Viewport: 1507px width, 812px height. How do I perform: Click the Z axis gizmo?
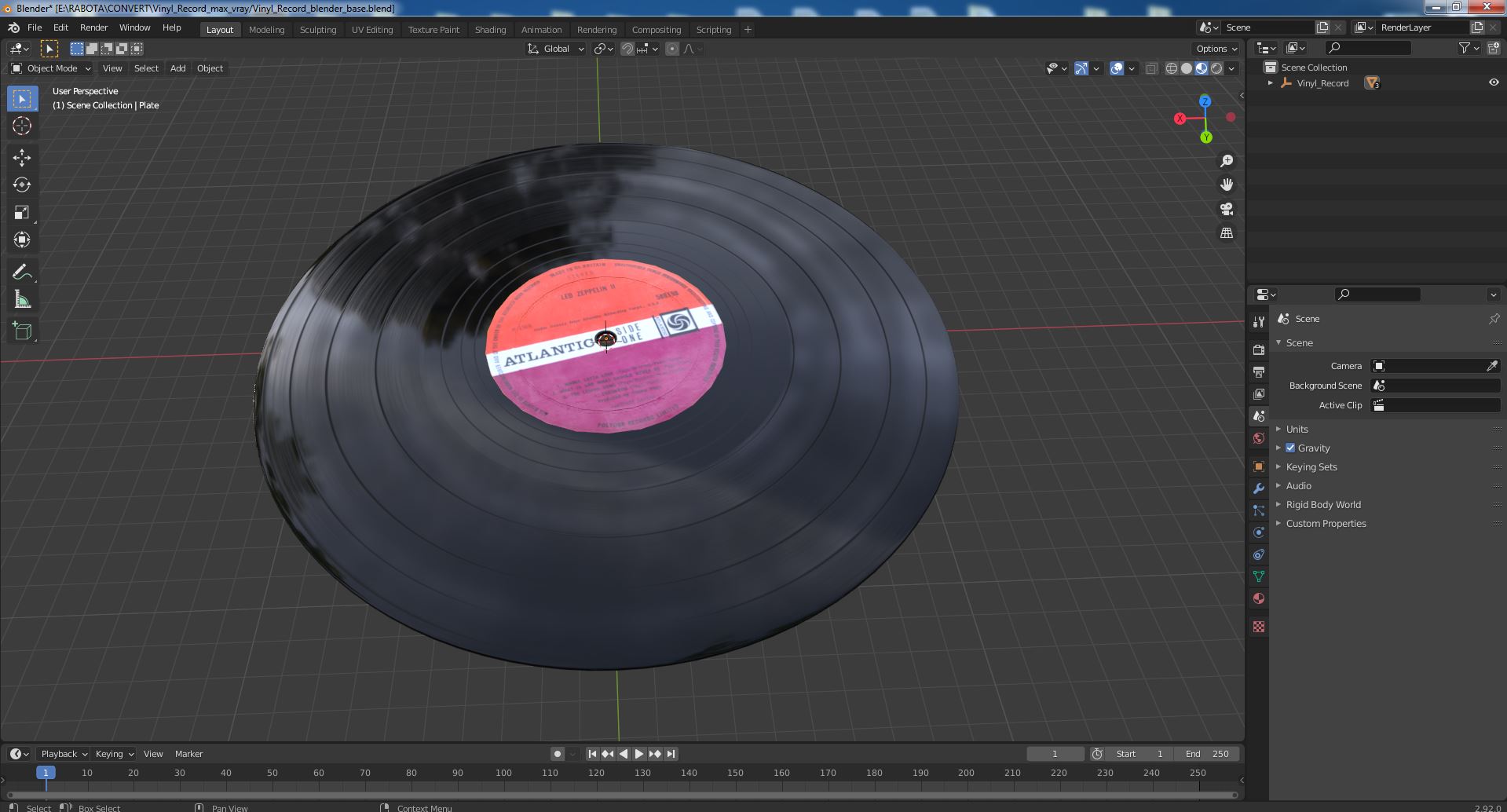click(1205, 101)
